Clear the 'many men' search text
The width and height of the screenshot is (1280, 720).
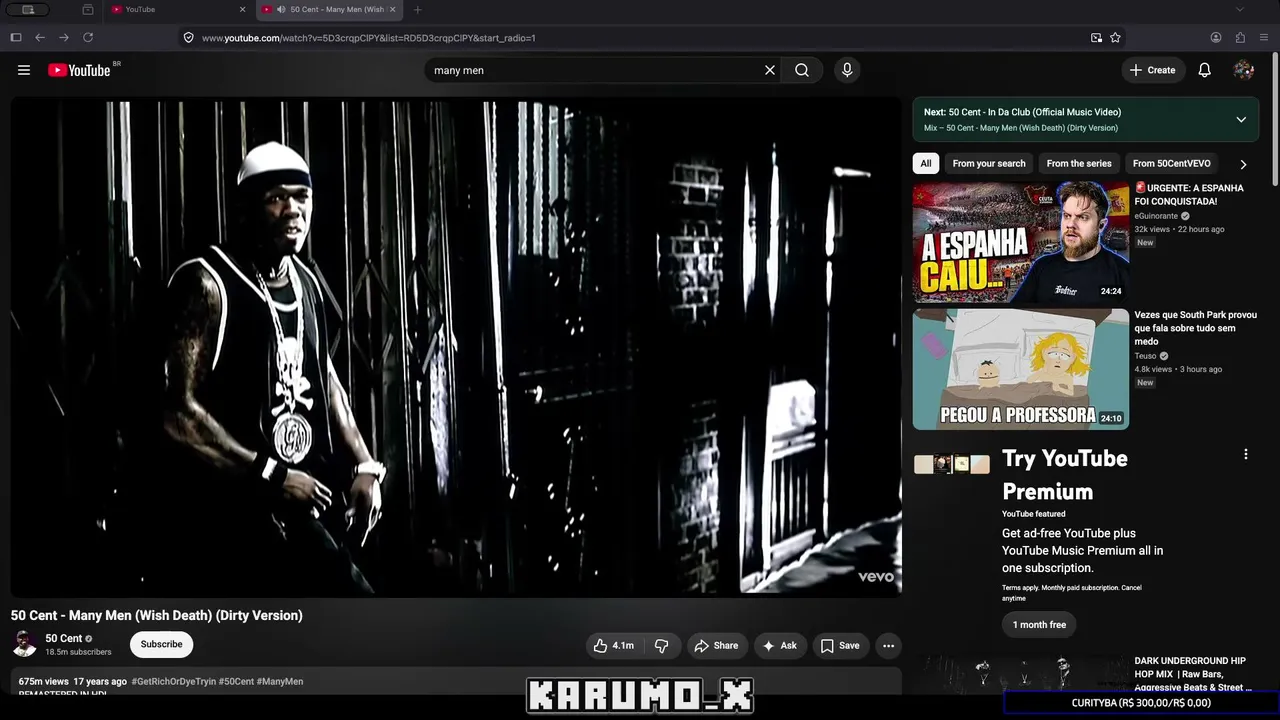point(770,70)
